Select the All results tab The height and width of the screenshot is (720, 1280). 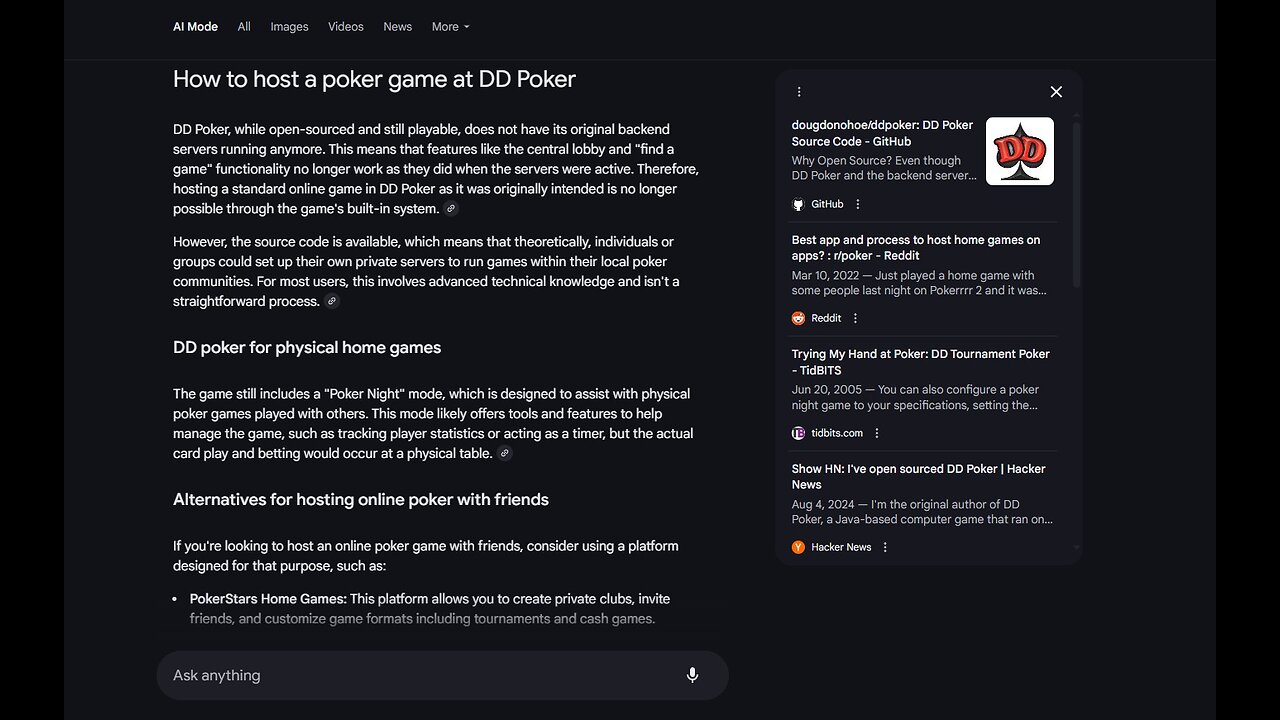pyautogui.click(x=244, y=27)
